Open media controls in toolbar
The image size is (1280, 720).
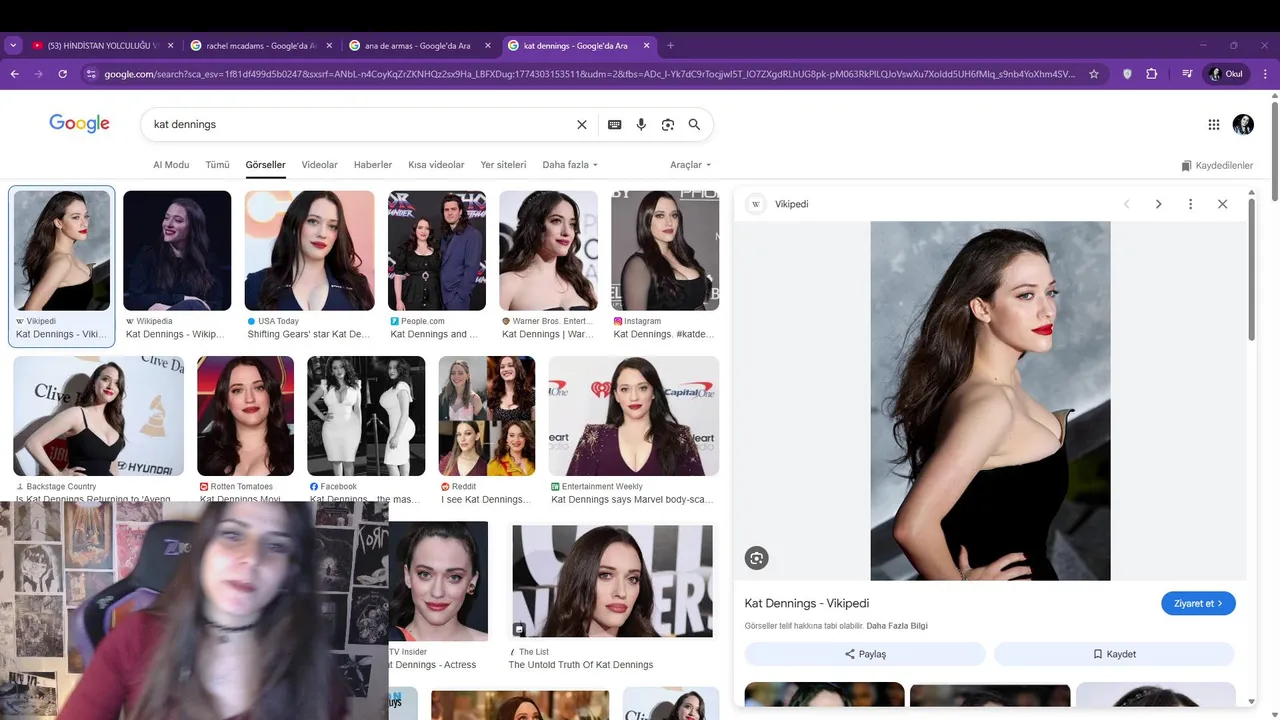coord(1187,74)
